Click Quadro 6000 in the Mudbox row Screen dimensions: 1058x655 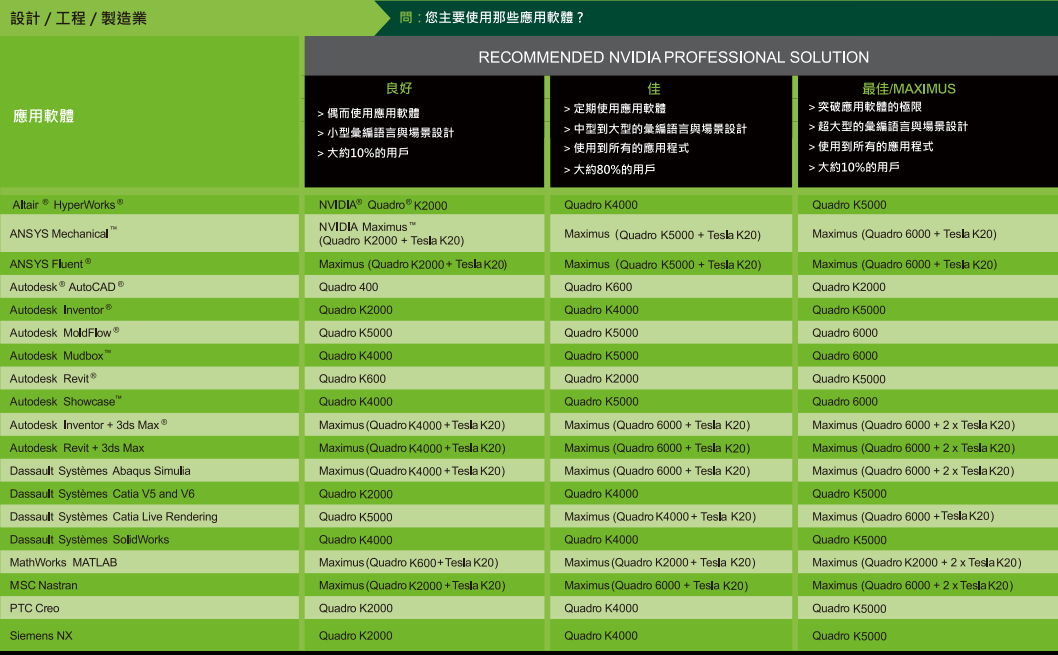click(845, 355)
